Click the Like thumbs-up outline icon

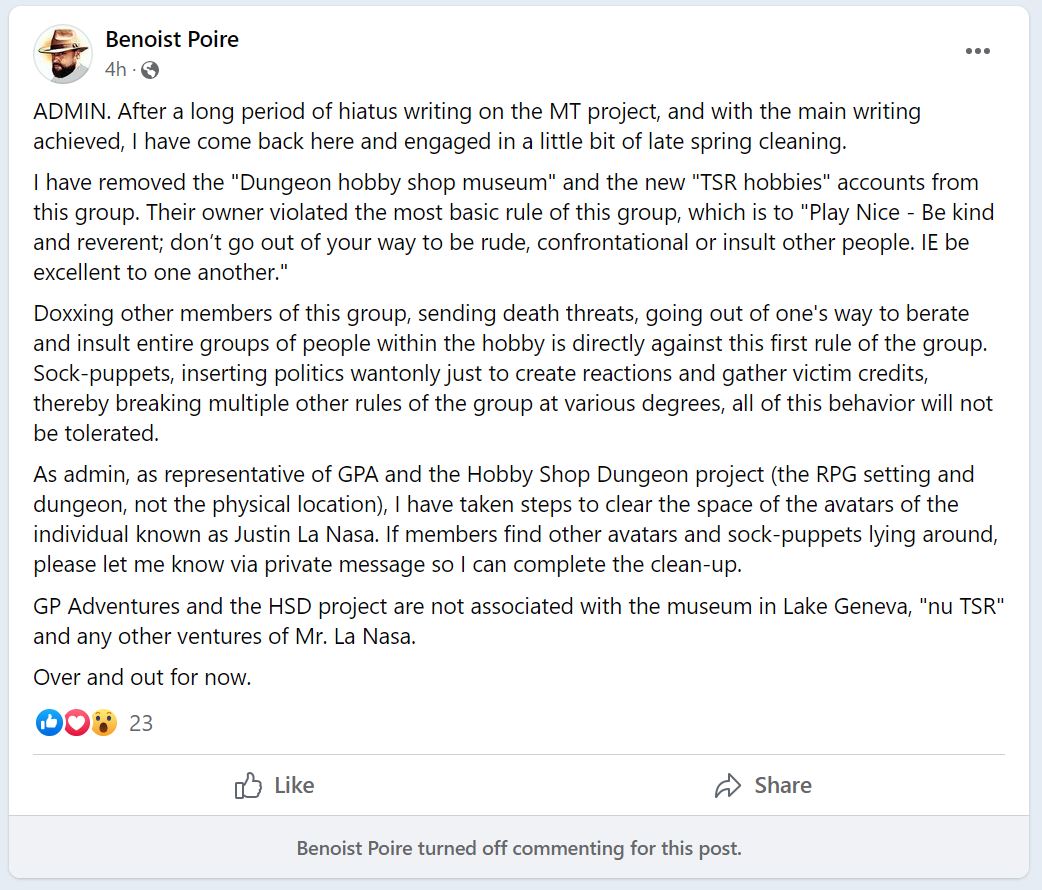click(x=248, y=786)
